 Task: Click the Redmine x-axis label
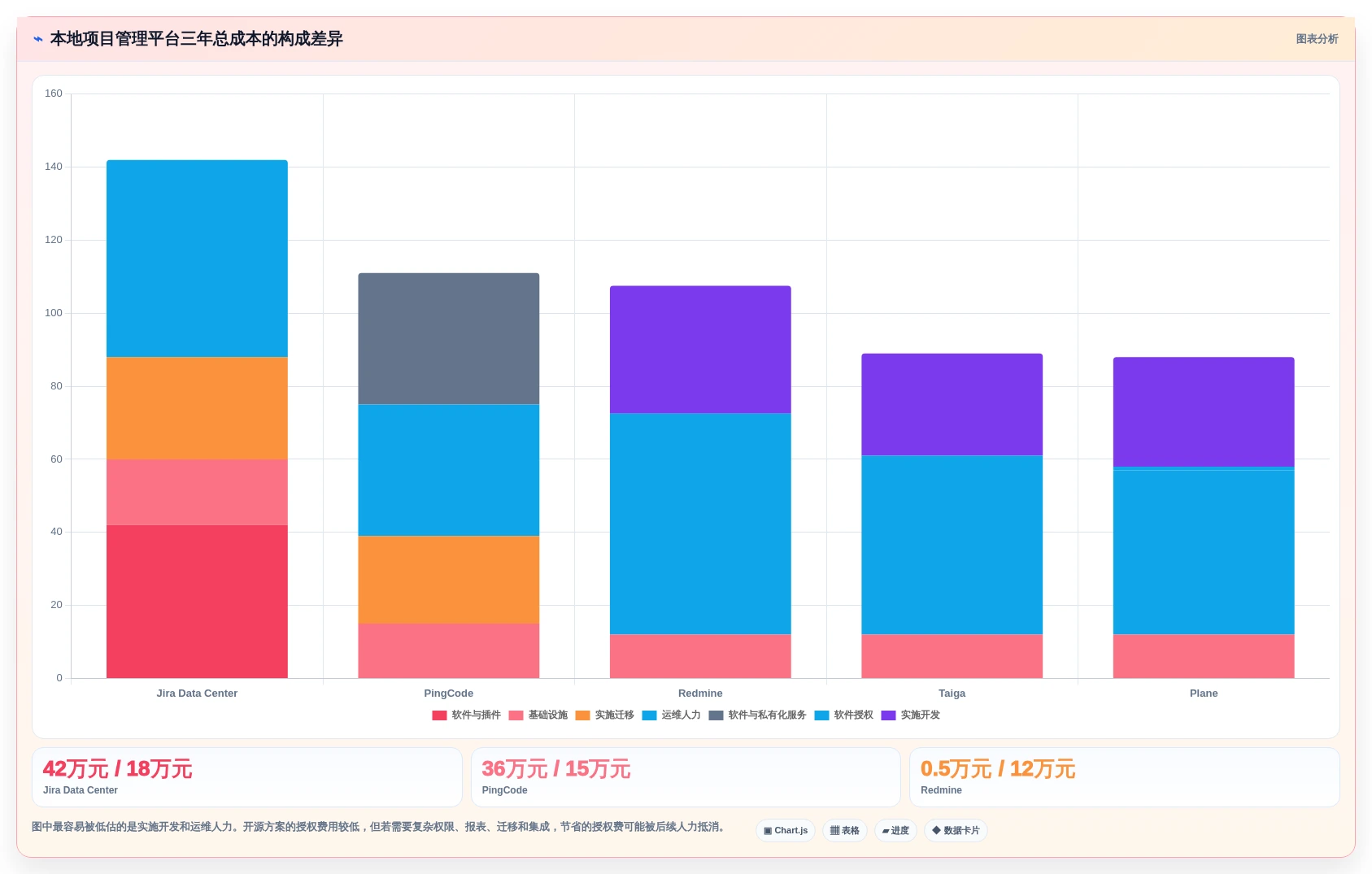[x=700, y=694]
